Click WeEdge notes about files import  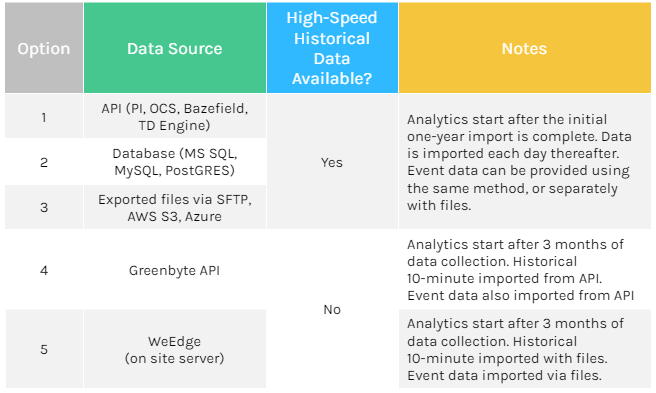tap(525, 349)
